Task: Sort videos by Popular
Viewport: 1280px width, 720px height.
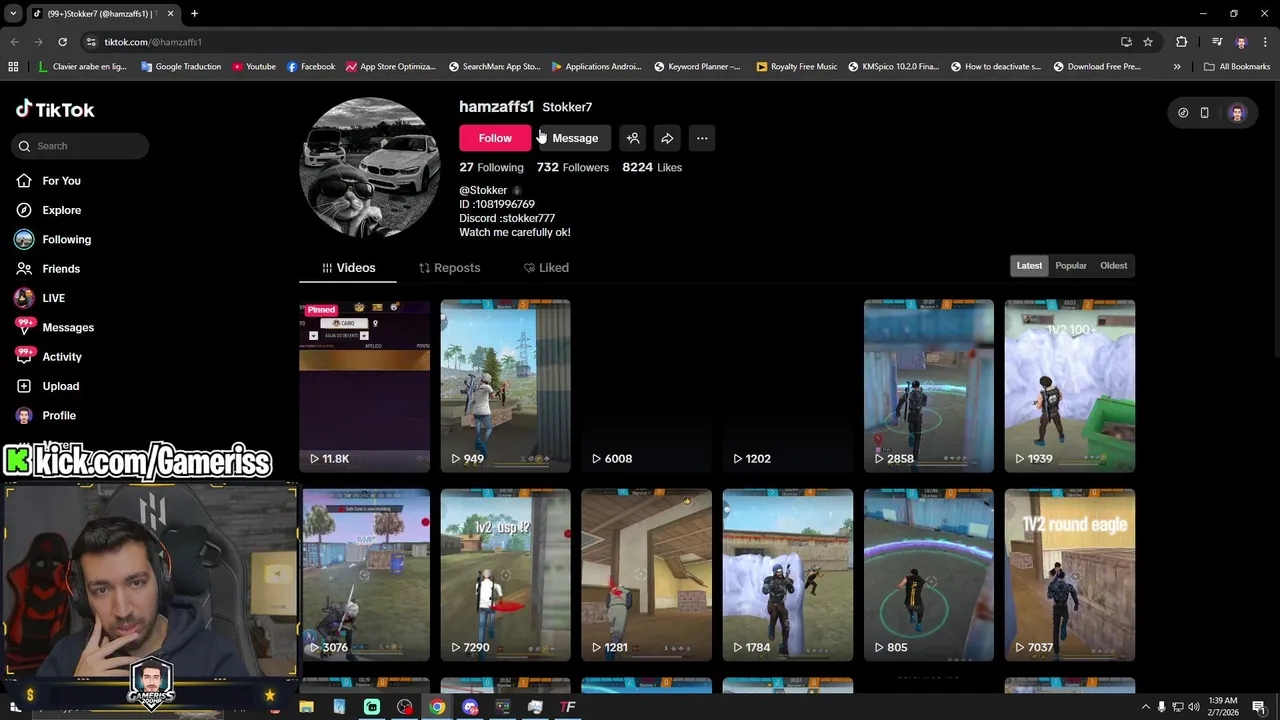Action: tap(1070, 266)
